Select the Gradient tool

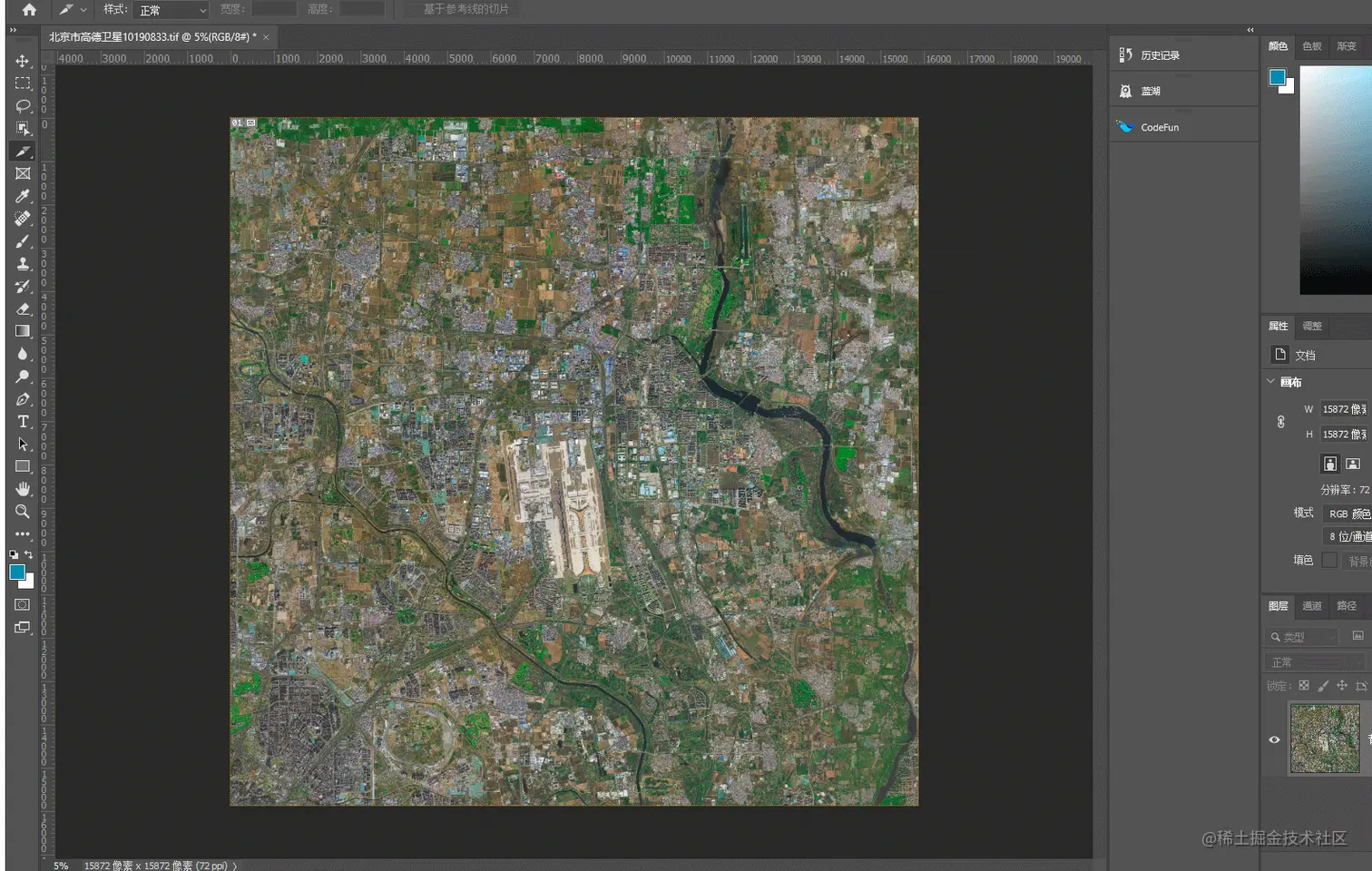(x=23, y=331)
